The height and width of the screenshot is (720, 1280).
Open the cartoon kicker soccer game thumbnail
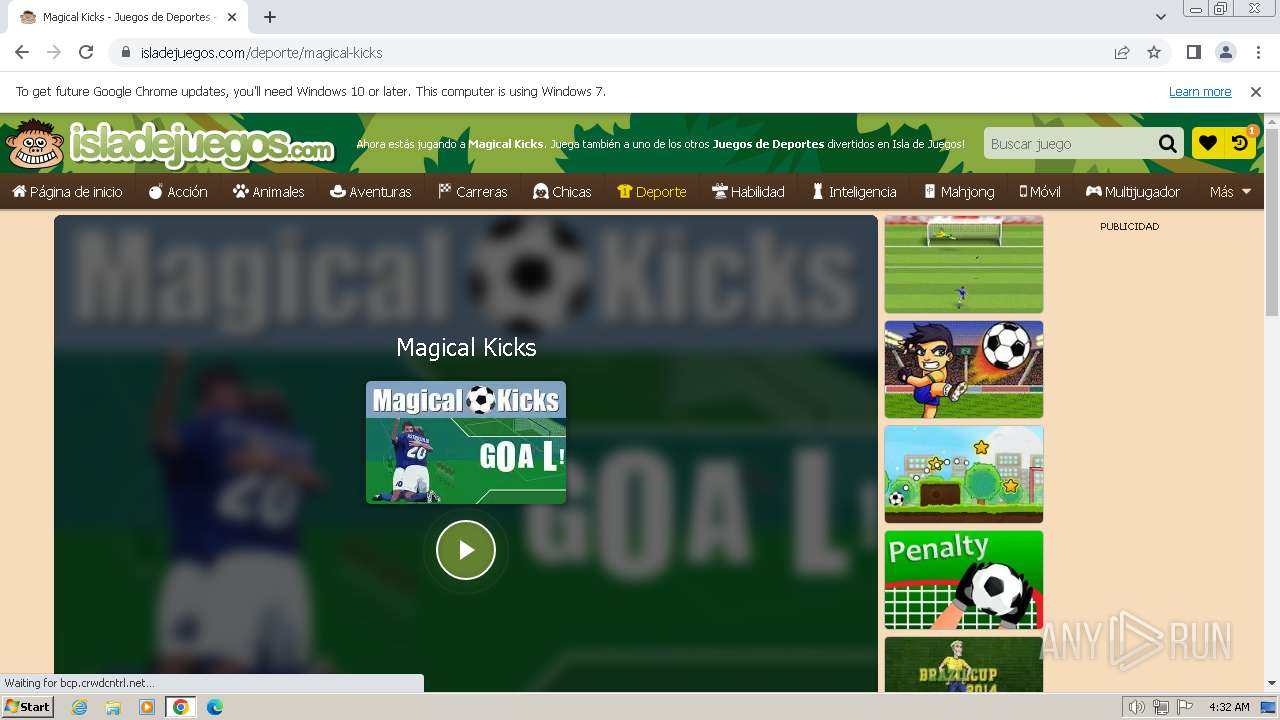point(964,369)
